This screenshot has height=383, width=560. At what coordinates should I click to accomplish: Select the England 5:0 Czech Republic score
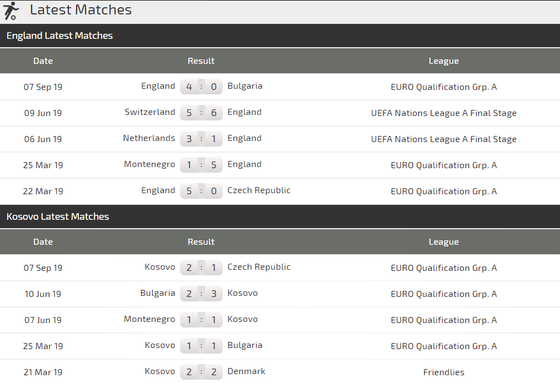[x=201, y=191]
